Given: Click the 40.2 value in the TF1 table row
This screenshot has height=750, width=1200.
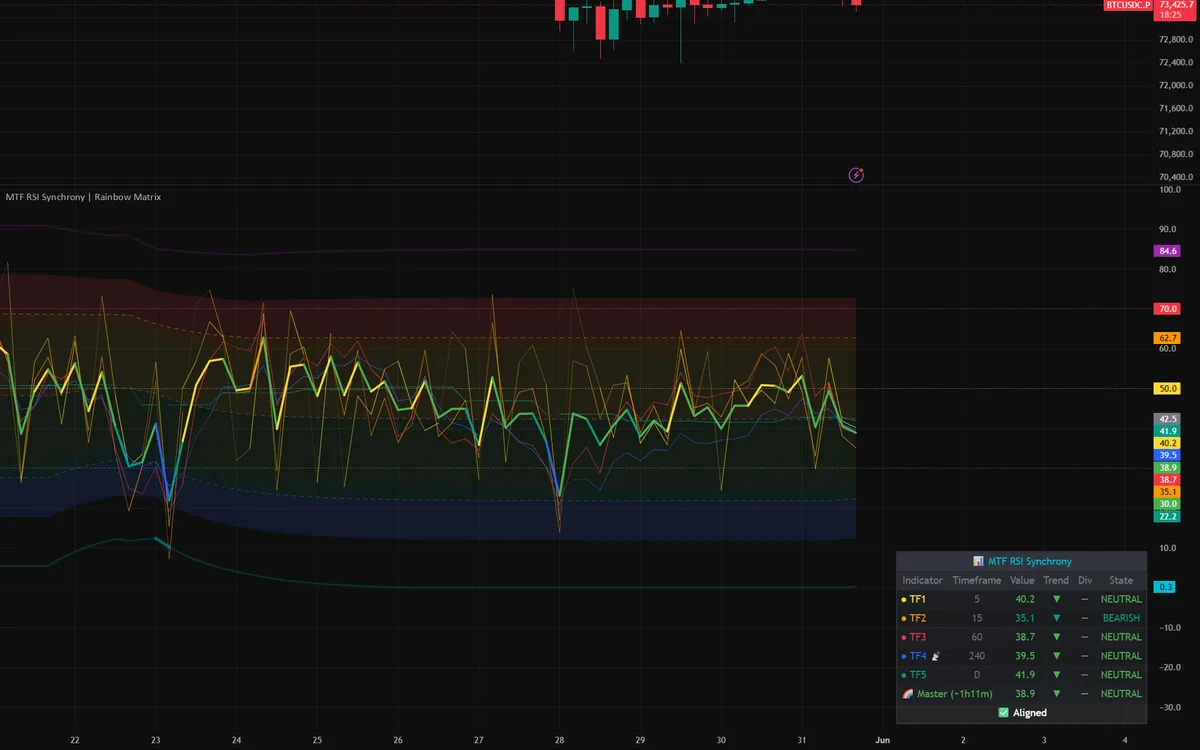Looking at the screenshot, I should coord(1024,599).
